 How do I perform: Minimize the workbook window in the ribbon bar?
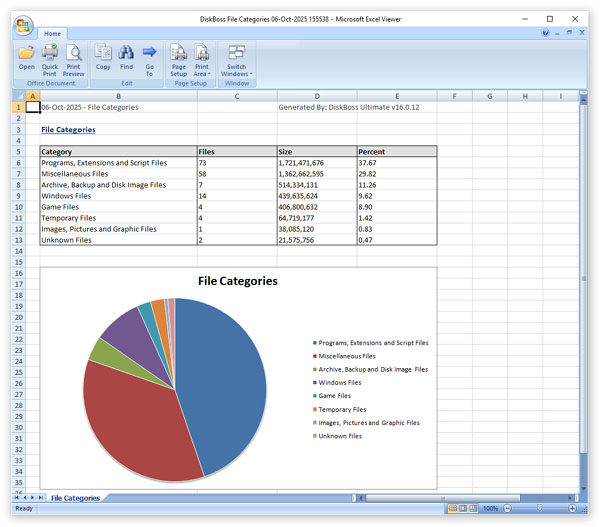tap(558, 33)
